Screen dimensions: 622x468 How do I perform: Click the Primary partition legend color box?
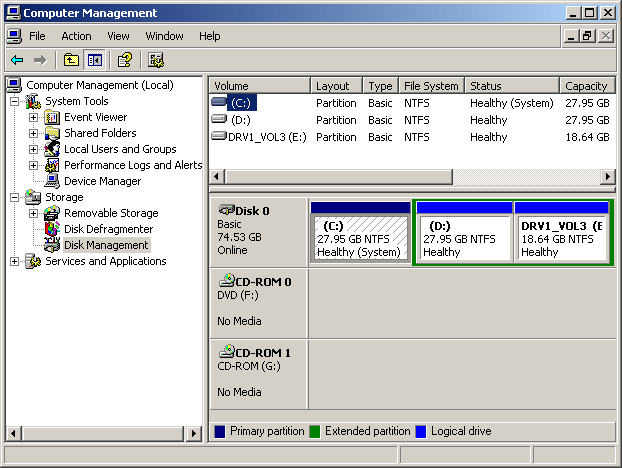pyautogui.click(x=220, y=432)
